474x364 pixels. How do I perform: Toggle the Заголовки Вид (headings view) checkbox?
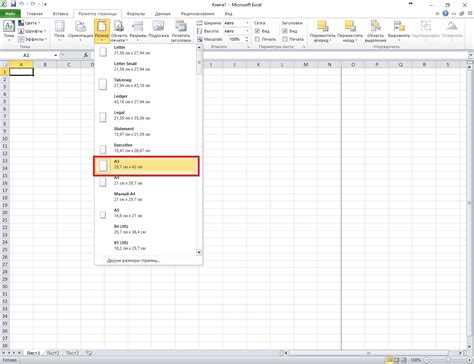[285, 31]
